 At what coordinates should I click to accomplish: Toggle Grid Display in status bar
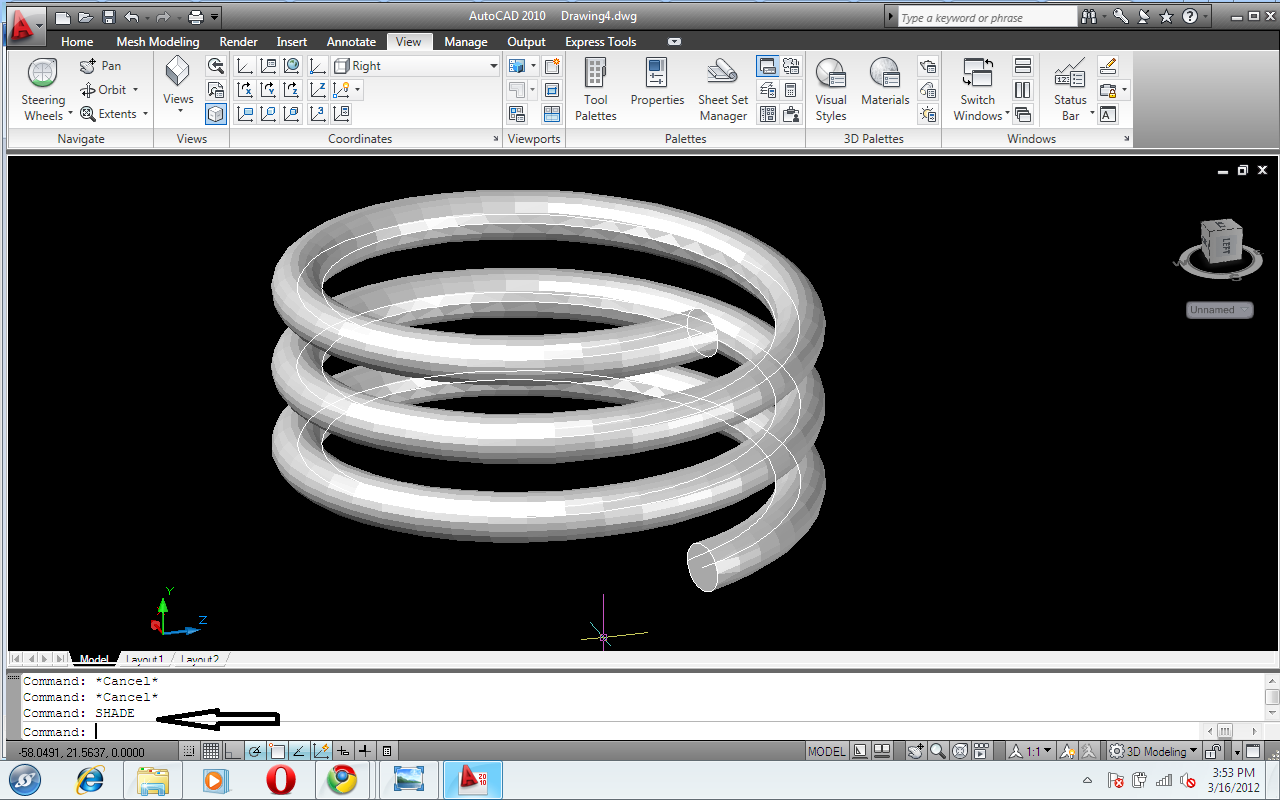tap(210, 750)
